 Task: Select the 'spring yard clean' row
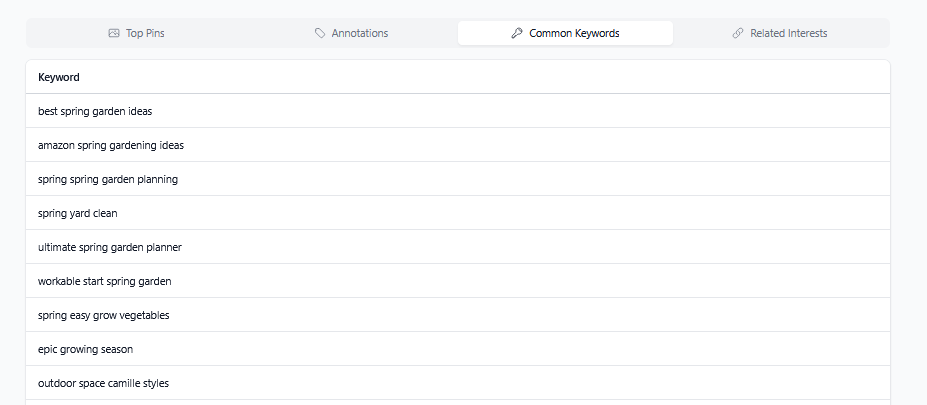click(78, 213)
